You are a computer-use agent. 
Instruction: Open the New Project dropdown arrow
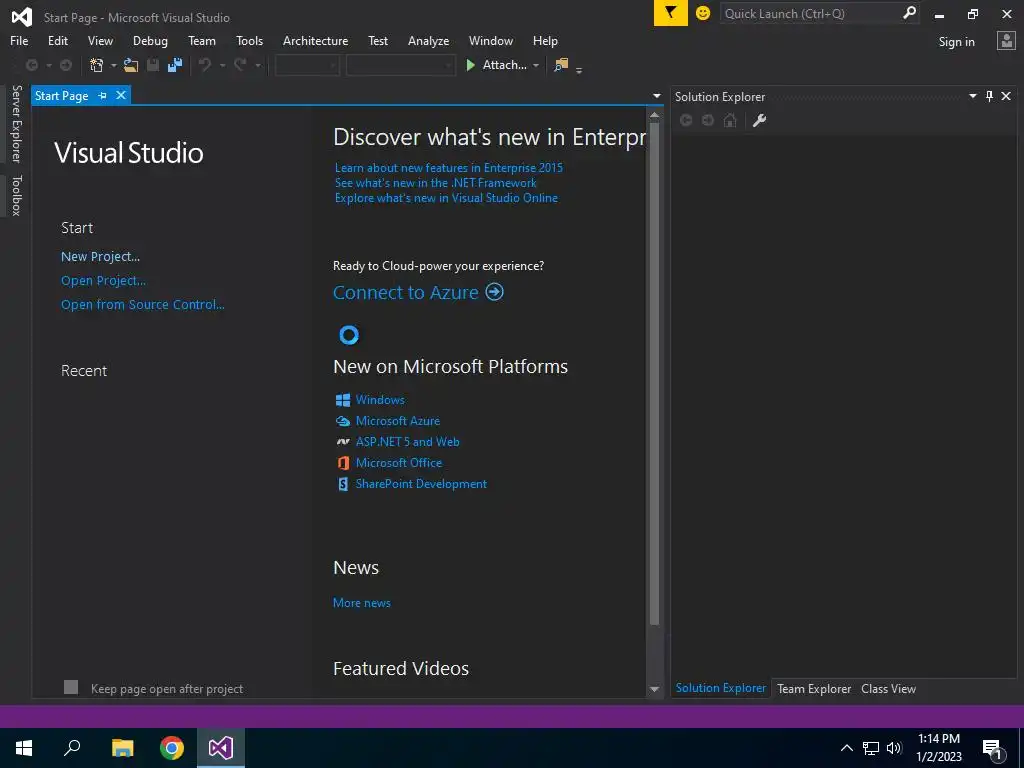click(113, 65)
